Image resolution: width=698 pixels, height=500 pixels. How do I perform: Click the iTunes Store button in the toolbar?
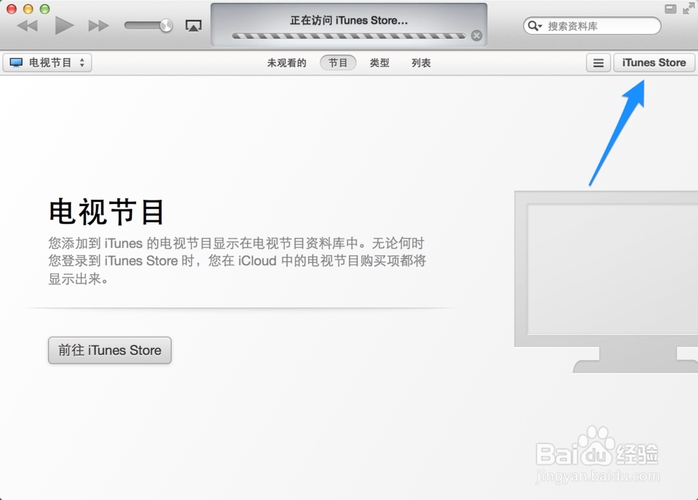654,63
